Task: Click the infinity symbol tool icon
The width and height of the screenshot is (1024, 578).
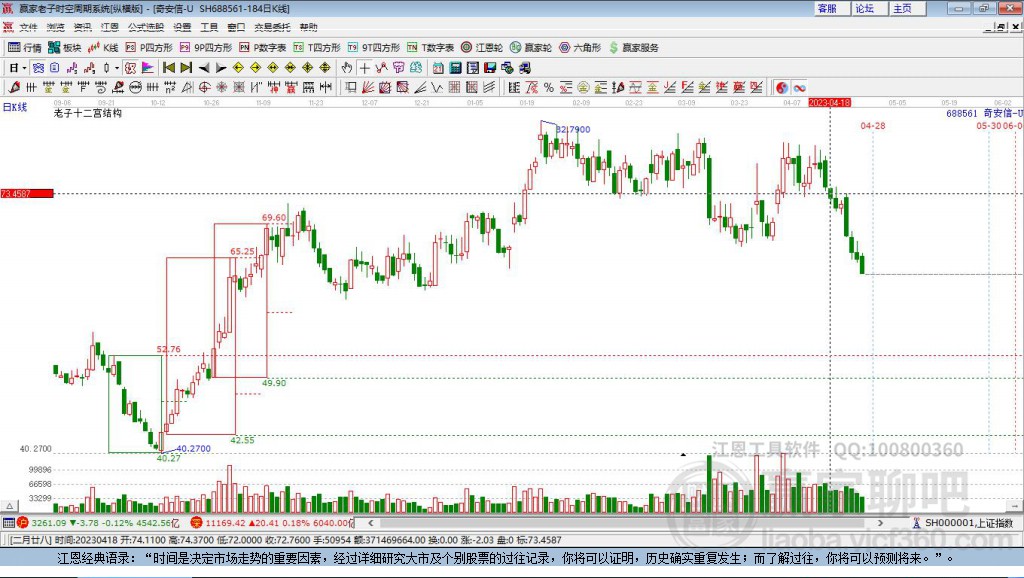Action: click(x=799, y=87)
